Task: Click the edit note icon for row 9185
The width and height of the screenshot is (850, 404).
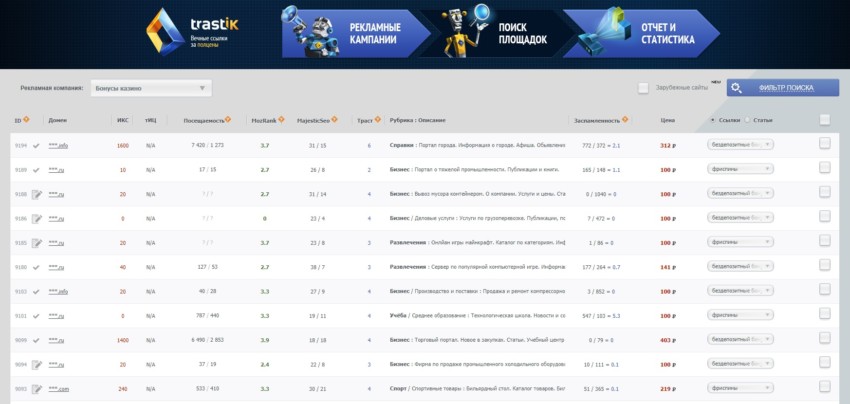Action: (x=37, y=243)
